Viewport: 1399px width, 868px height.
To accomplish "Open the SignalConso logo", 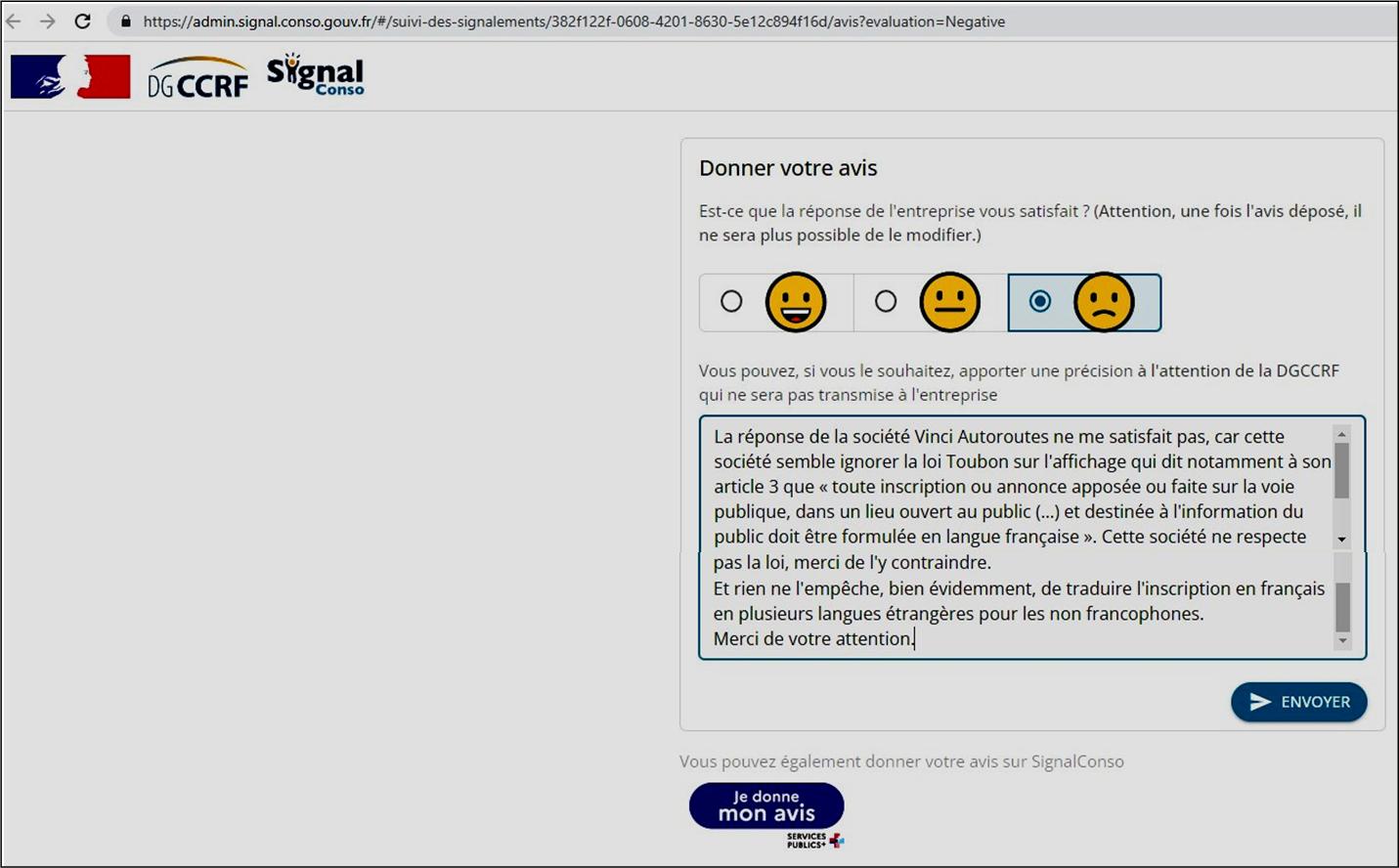I will [315, 75].
